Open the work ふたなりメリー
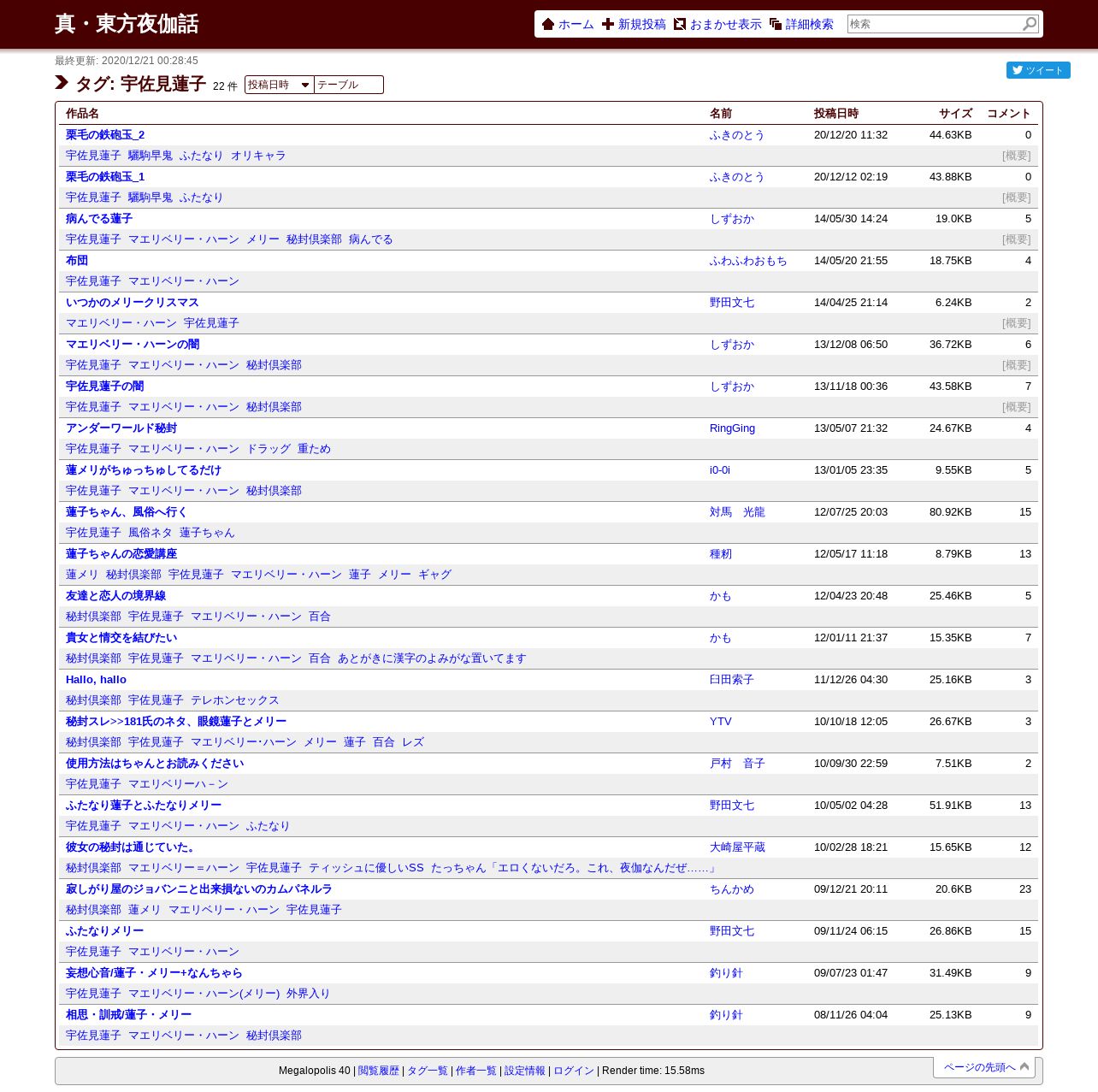Screen dimensions: 1098x1092 [x=105, y=930]
